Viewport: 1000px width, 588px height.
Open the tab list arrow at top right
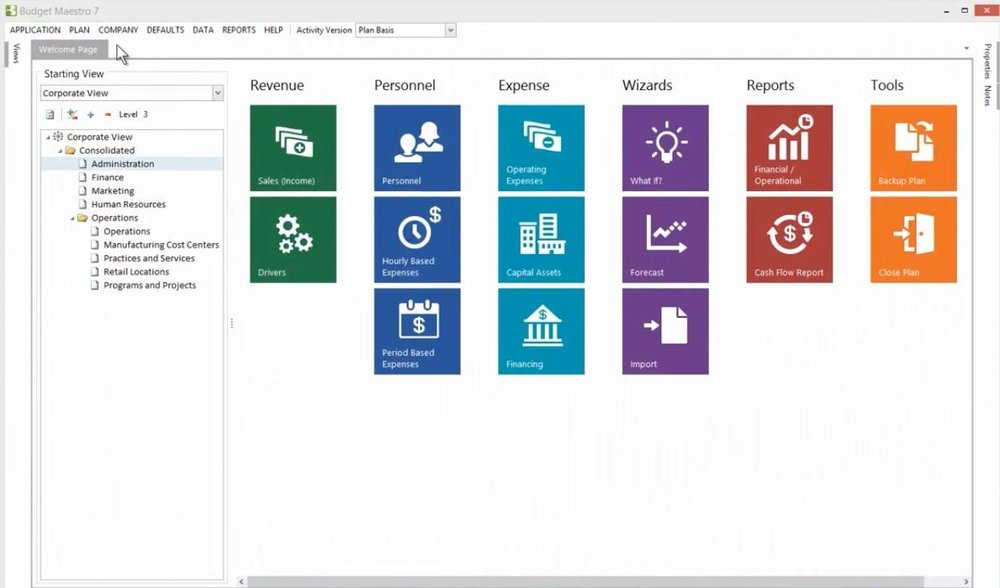click(966, 48)
